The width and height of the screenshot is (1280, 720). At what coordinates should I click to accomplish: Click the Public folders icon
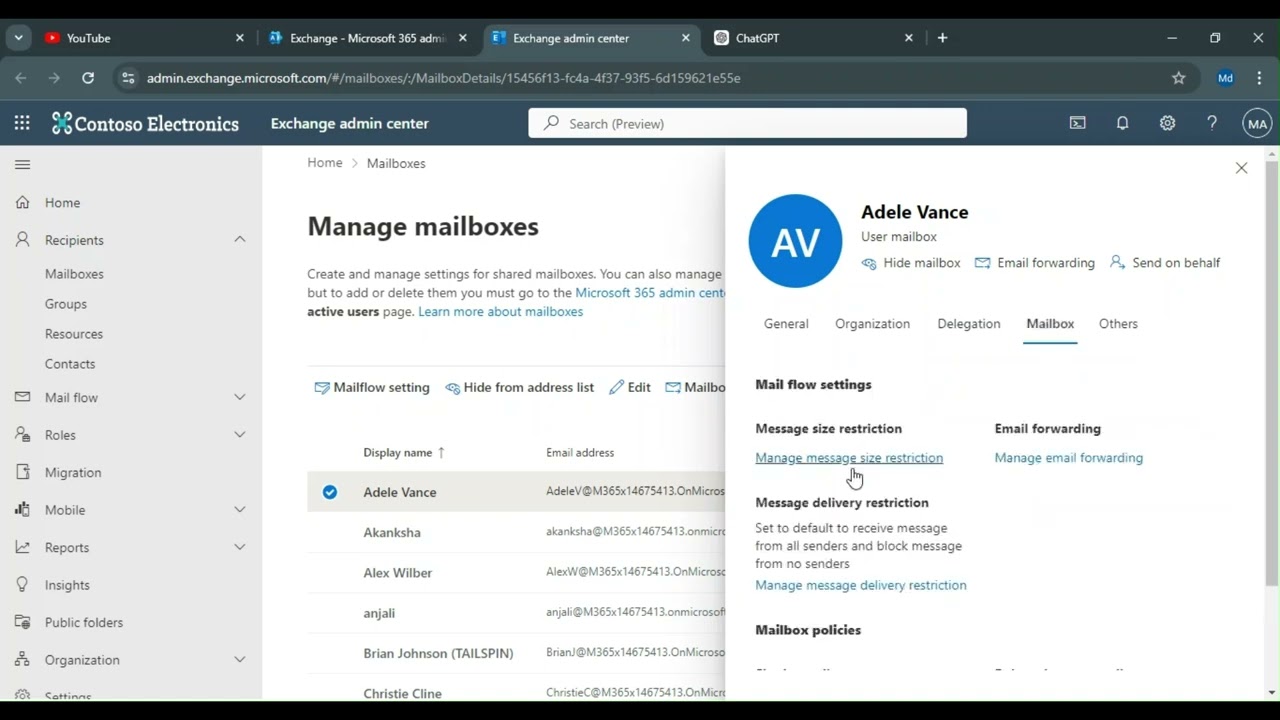[23, 622]
